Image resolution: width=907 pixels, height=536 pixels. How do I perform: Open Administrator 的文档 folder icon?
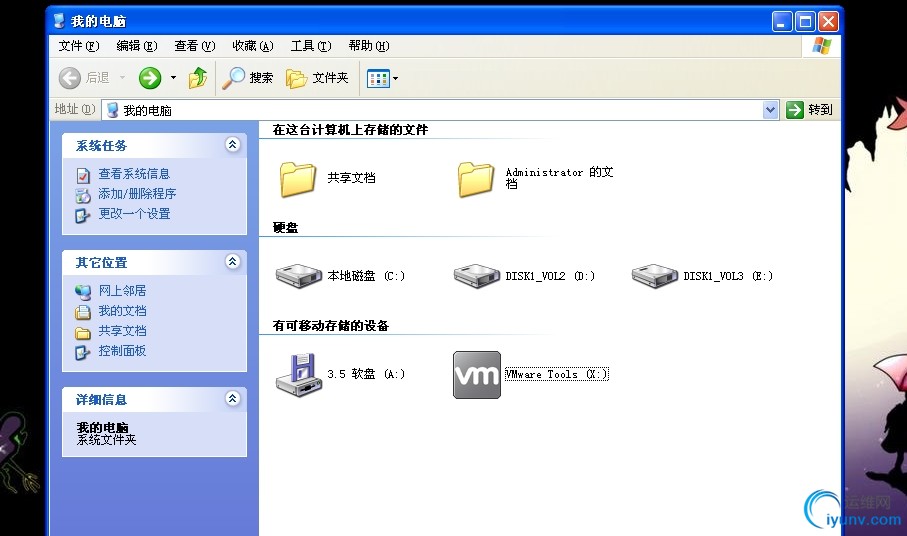coord(475,179)
